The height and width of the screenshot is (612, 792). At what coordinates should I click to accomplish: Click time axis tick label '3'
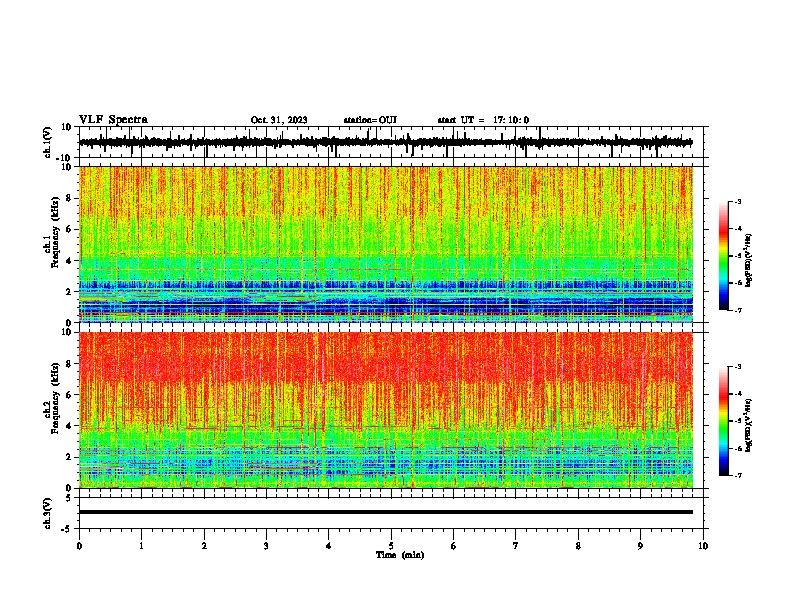266,546
